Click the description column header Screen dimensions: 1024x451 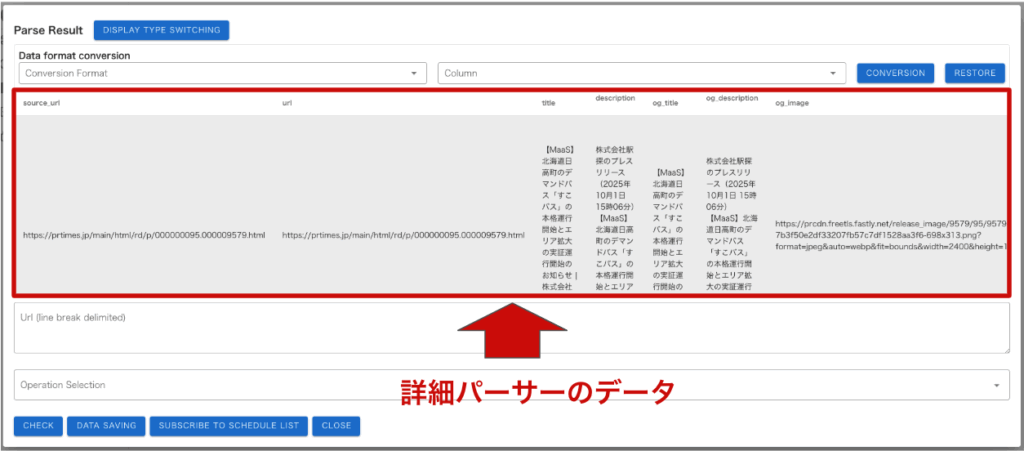click(x=615, y=98)
